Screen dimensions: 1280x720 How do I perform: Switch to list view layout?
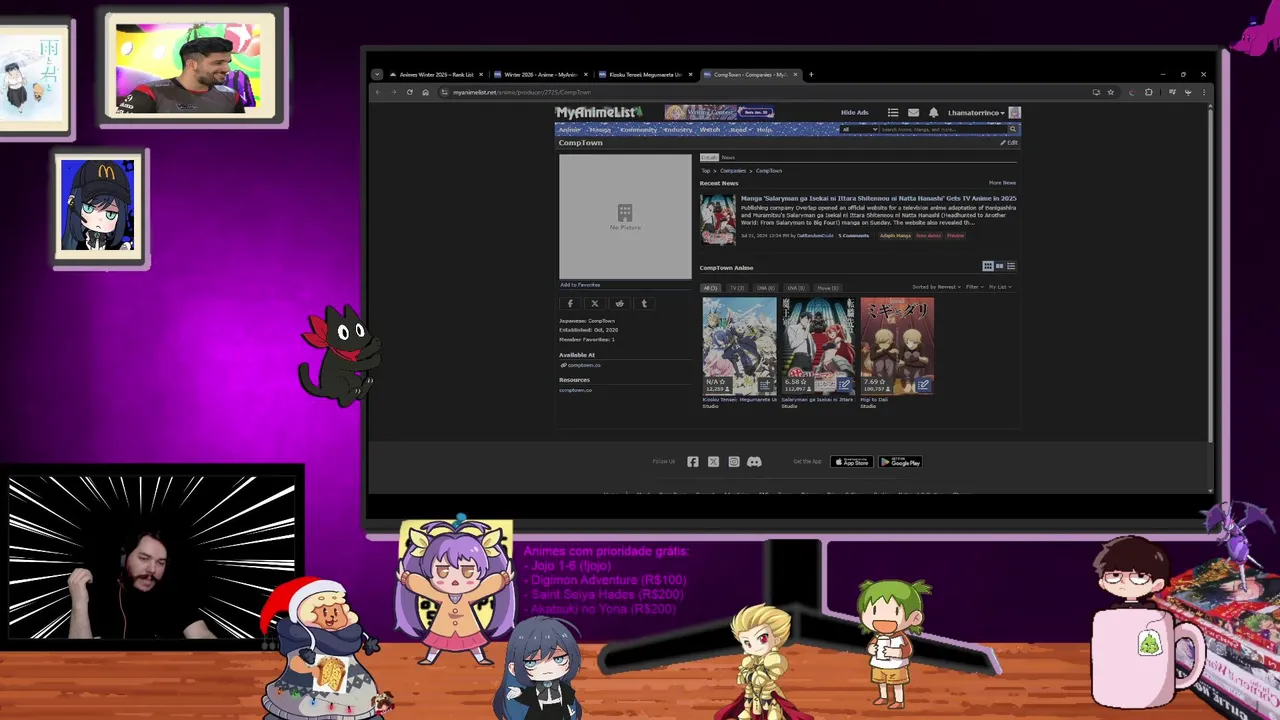1011,266
